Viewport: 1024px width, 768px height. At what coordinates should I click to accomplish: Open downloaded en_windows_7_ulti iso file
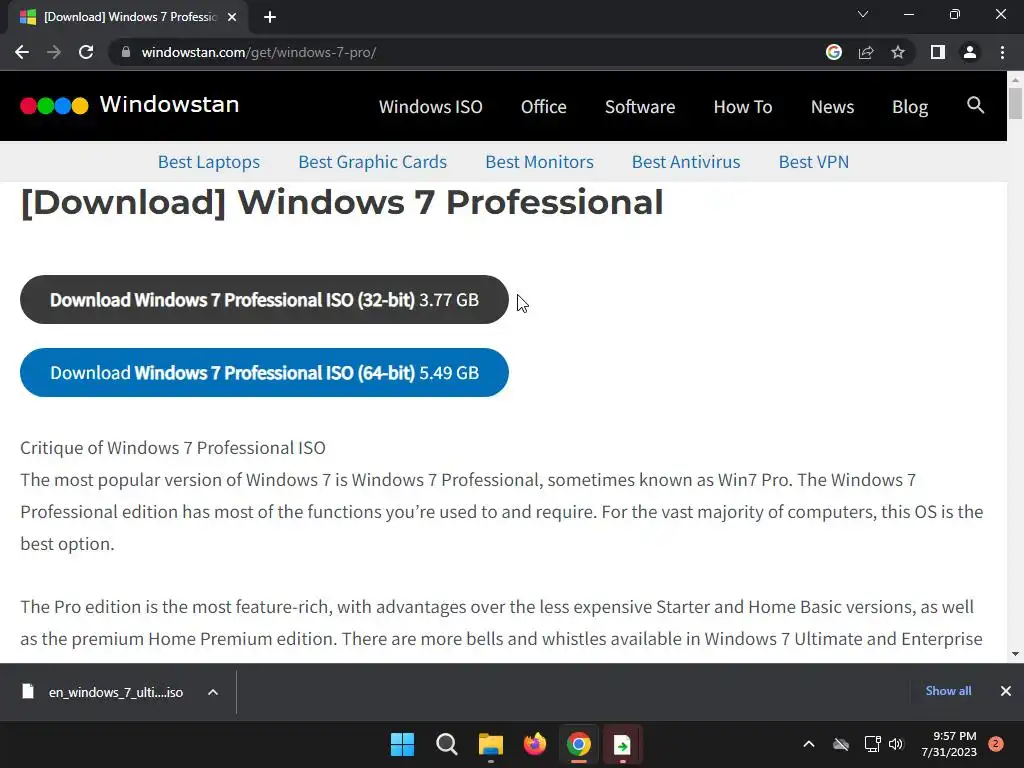pyautogui.click(x=104, y=692)
